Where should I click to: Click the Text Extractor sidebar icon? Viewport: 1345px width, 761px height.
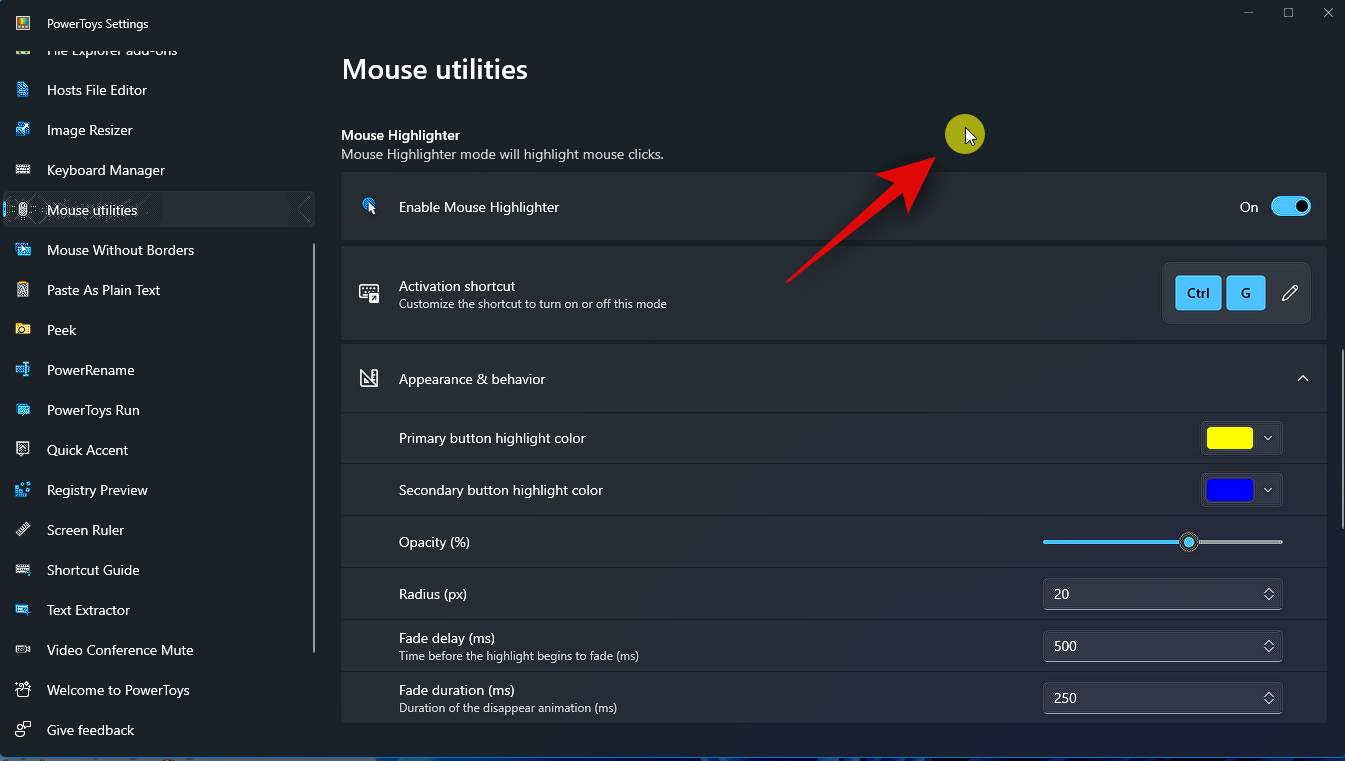(x=23, y=610)
